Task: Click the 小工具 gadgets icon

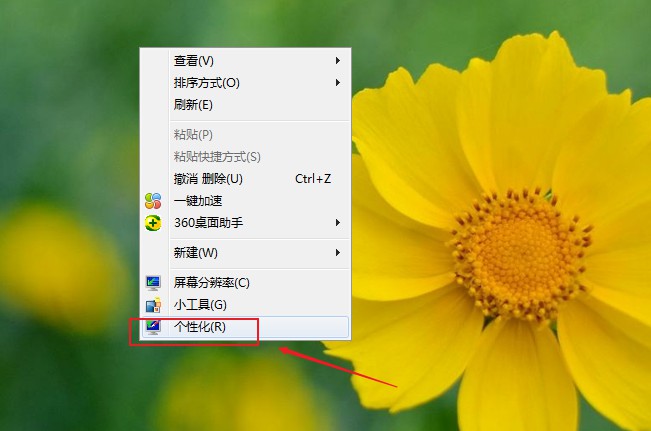Action: pos(153,305)
